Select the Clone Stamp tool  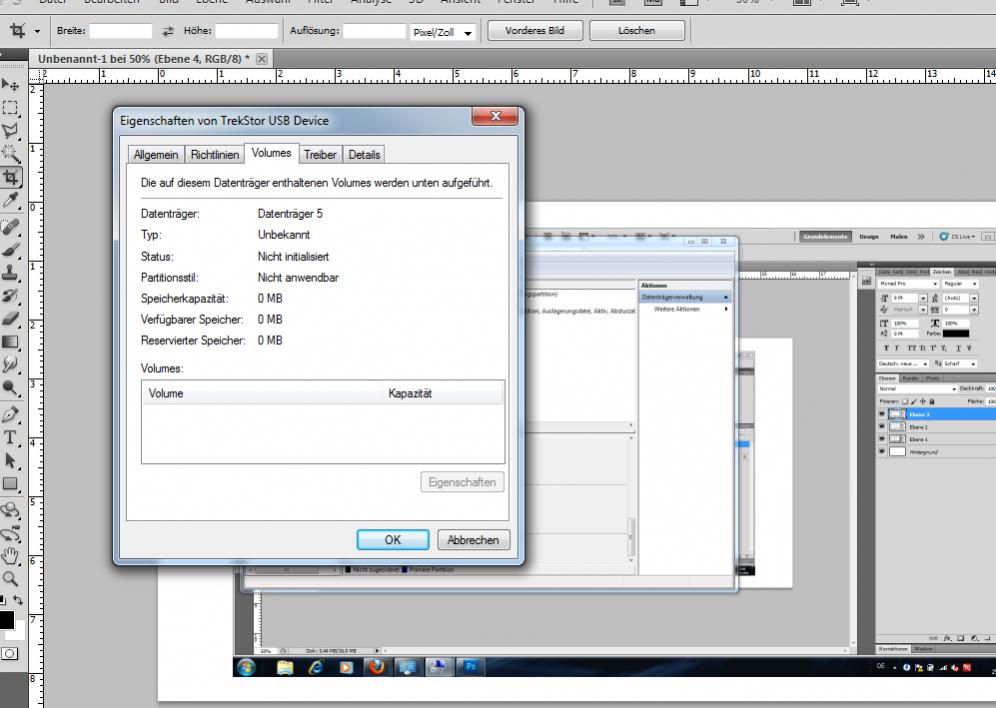pos(10,272)
